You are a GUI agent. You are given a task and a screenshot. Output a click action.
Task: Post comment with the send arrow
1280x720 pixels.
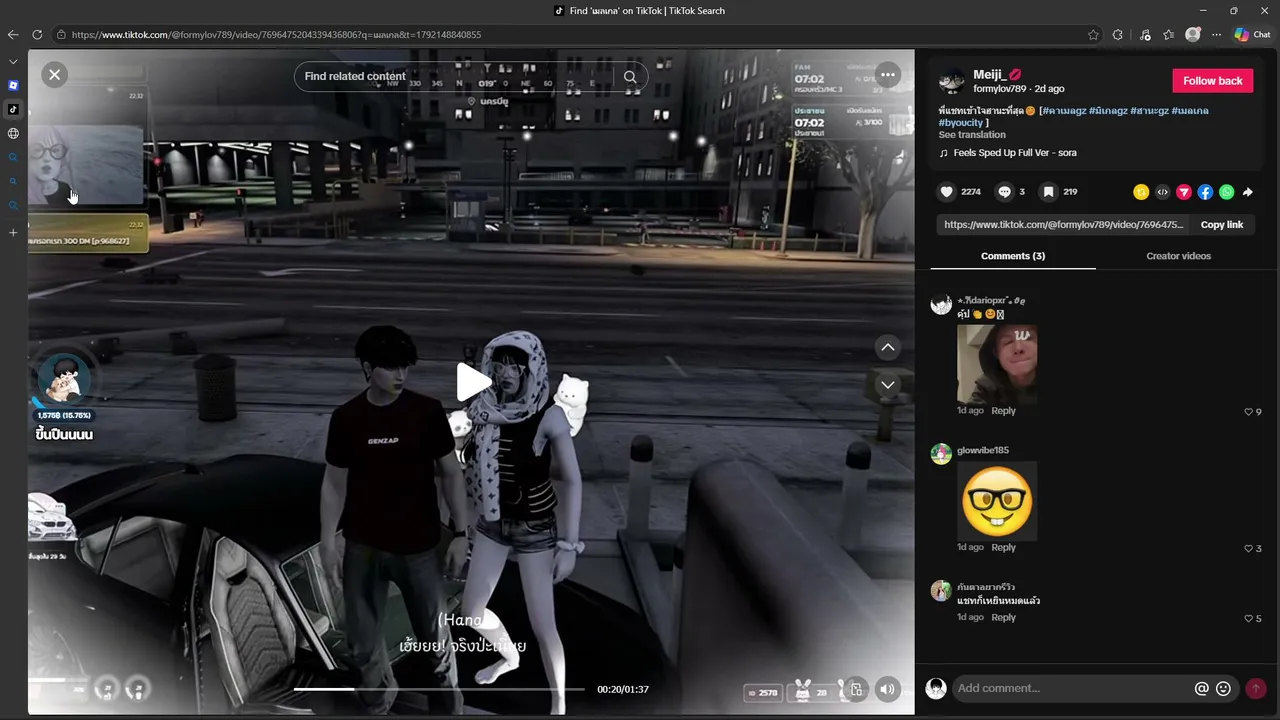click(1256, 688)
